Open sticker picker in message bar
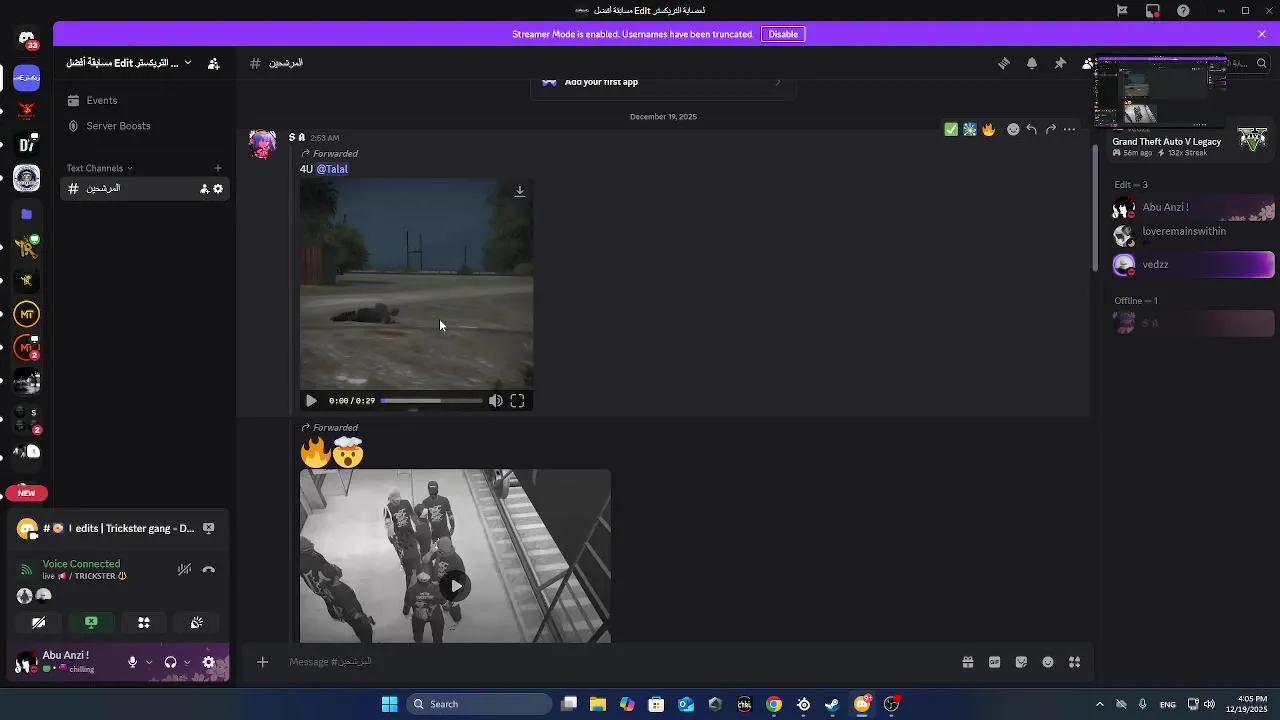1280x720 pixels. (1021, 662)
